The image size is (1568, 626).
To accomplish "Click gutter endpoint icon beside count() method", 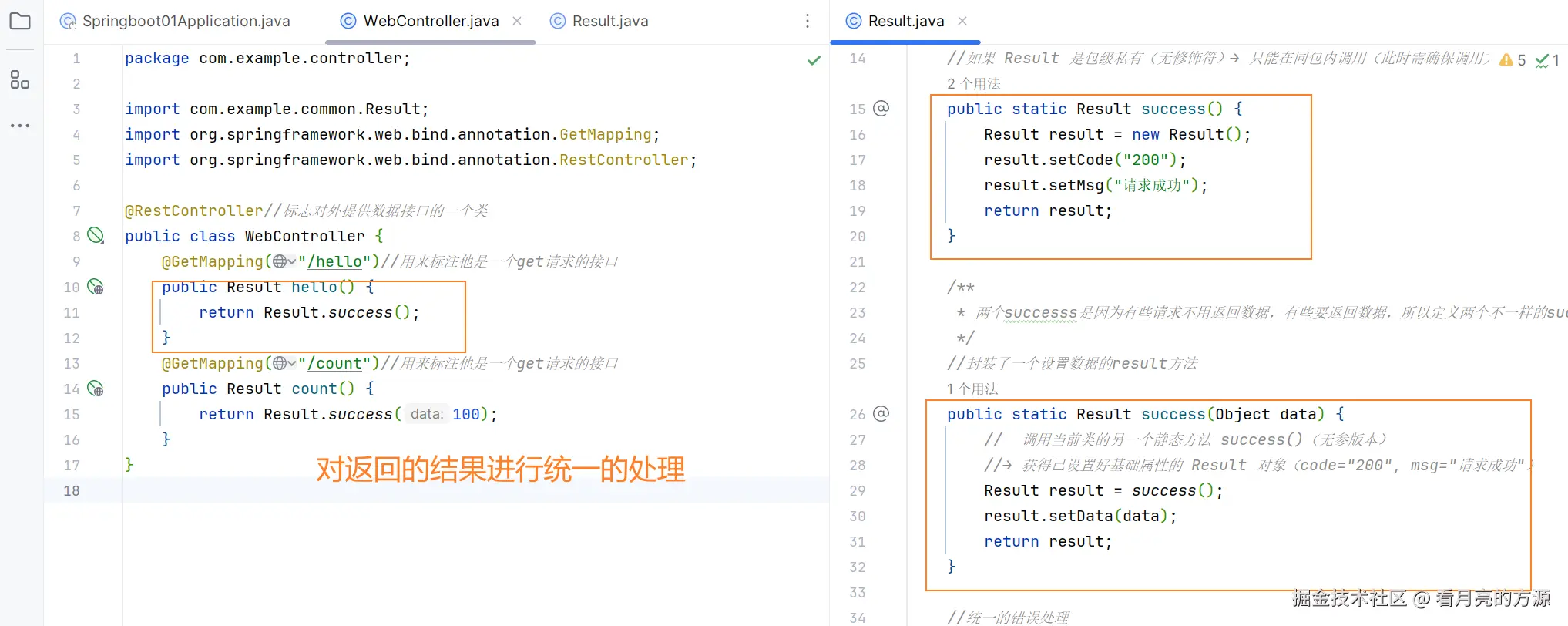I will (x=96, y=389).
